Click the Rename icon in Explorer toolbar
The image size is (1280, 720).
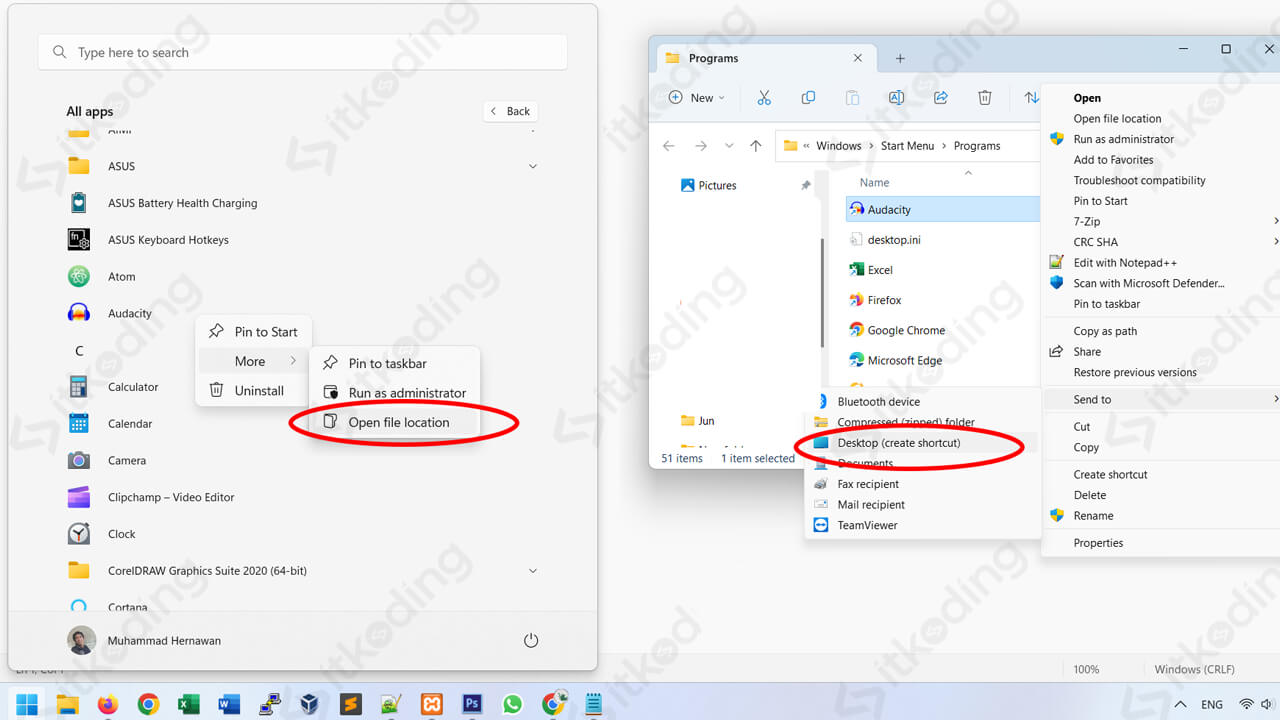(x=896, y=98)
